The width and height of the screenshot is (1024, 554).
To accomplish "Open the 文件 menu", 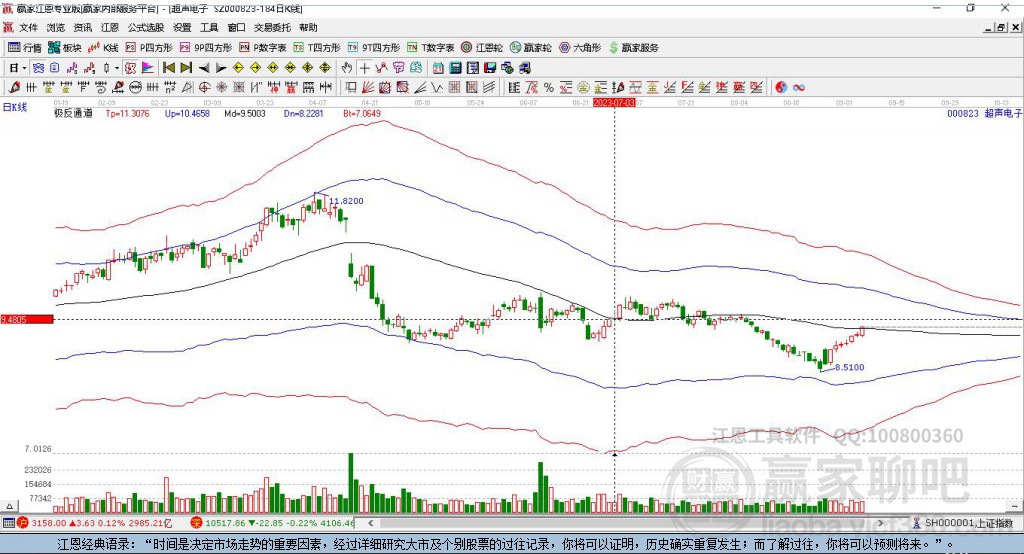I will click(29, 27).
